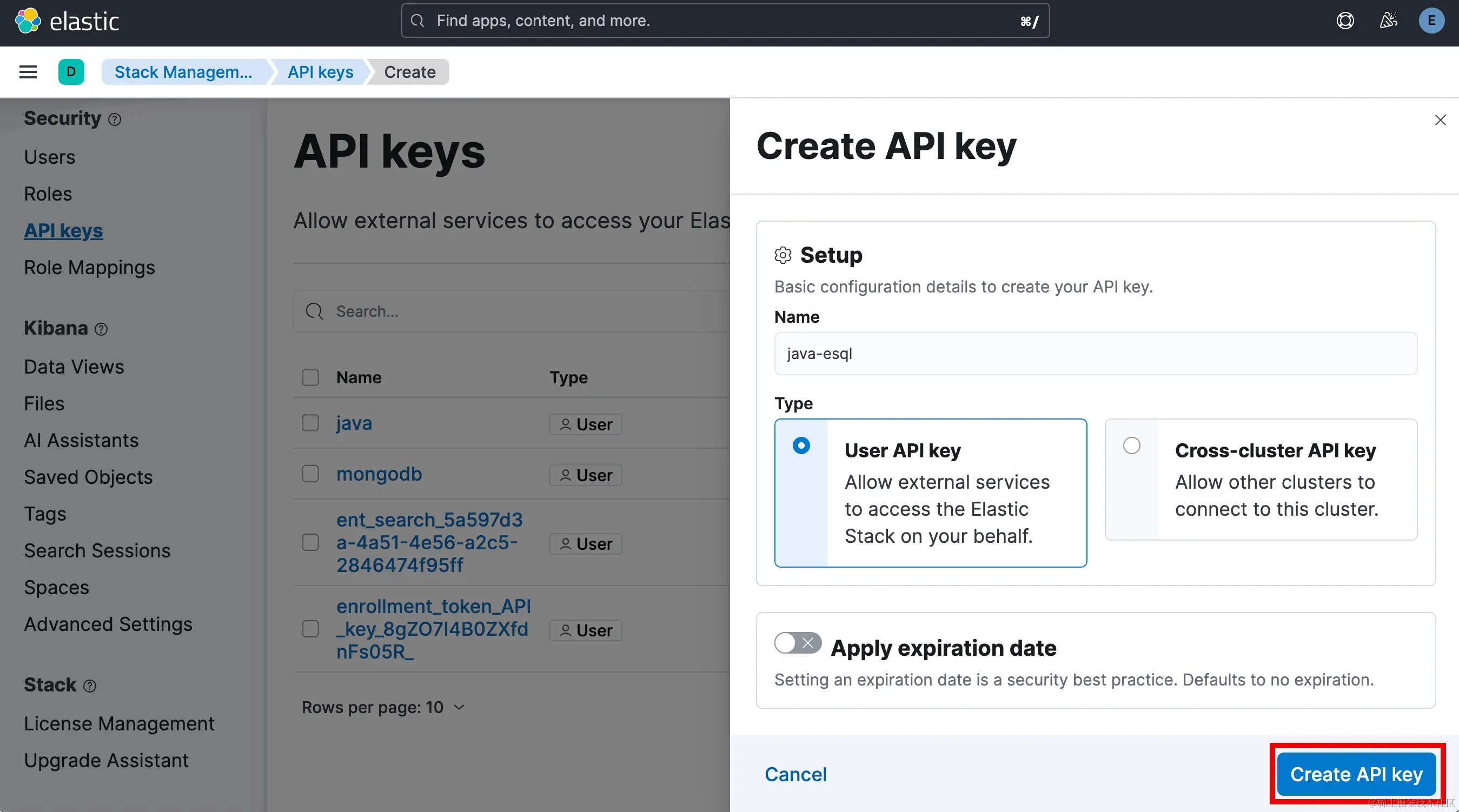
Task: Open Role Mappings in sidebar
Action: point(89,267)
